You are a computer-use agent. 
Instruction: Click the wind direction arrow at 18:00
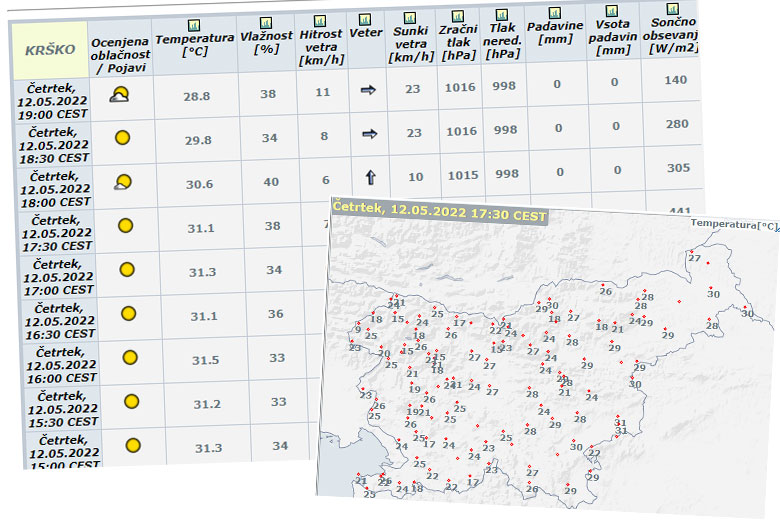369,178
